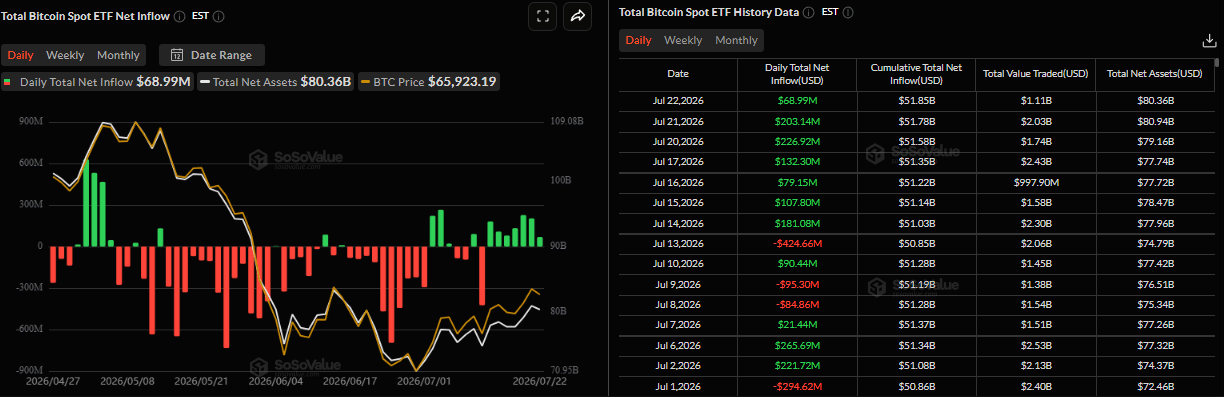Click the $68.99M inflow value in table

[797, 101]
